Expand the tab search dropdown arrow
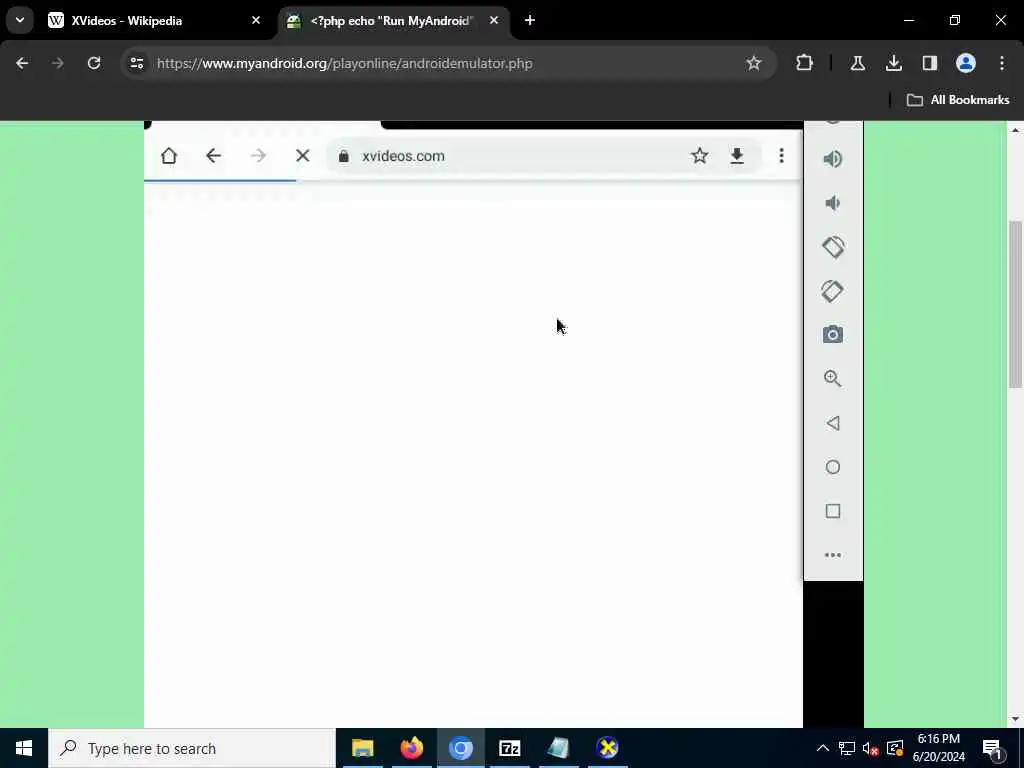 tap(20, 20)
